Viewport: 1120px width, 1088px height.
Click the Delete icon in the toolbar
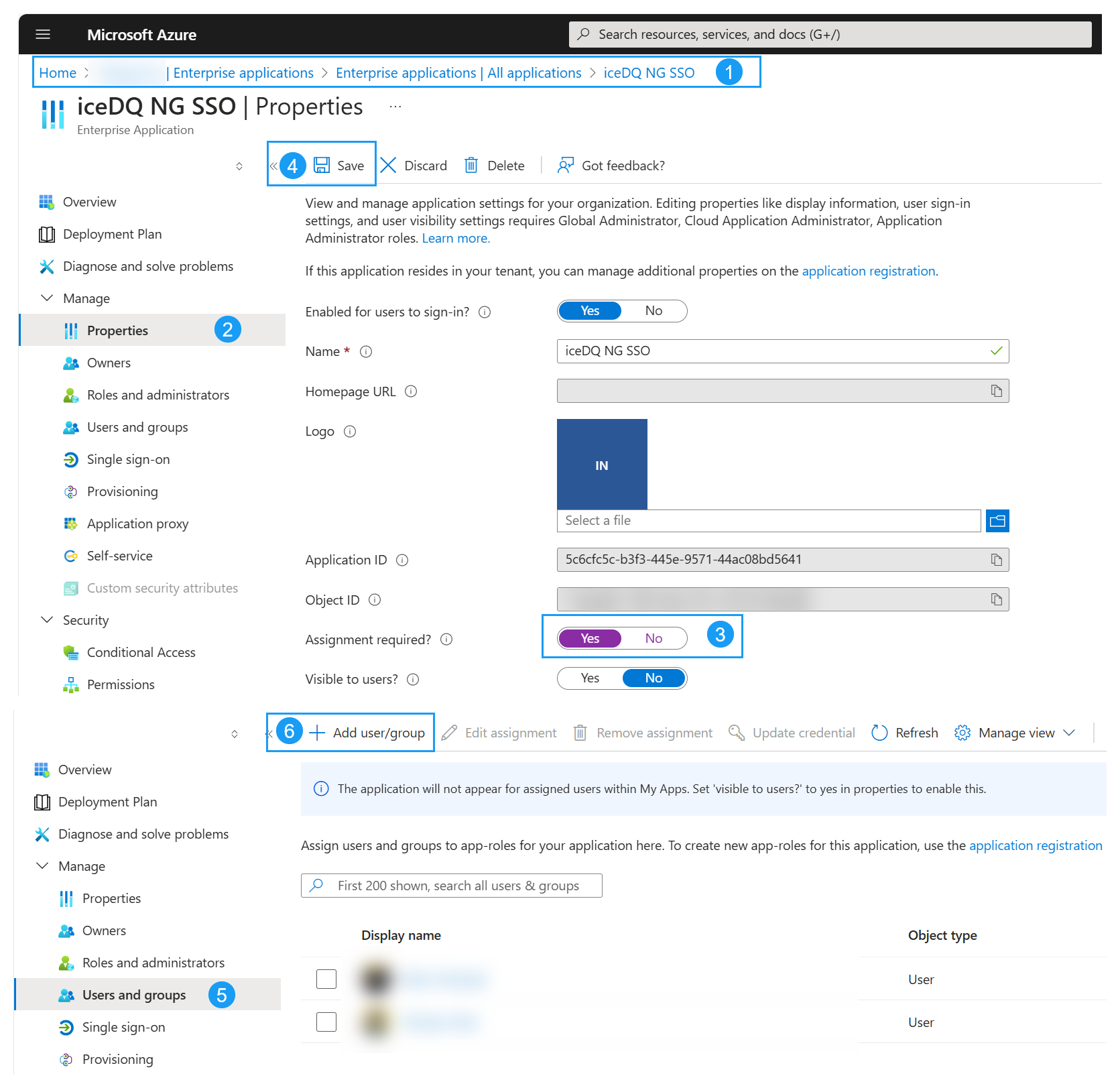[472, 165]
